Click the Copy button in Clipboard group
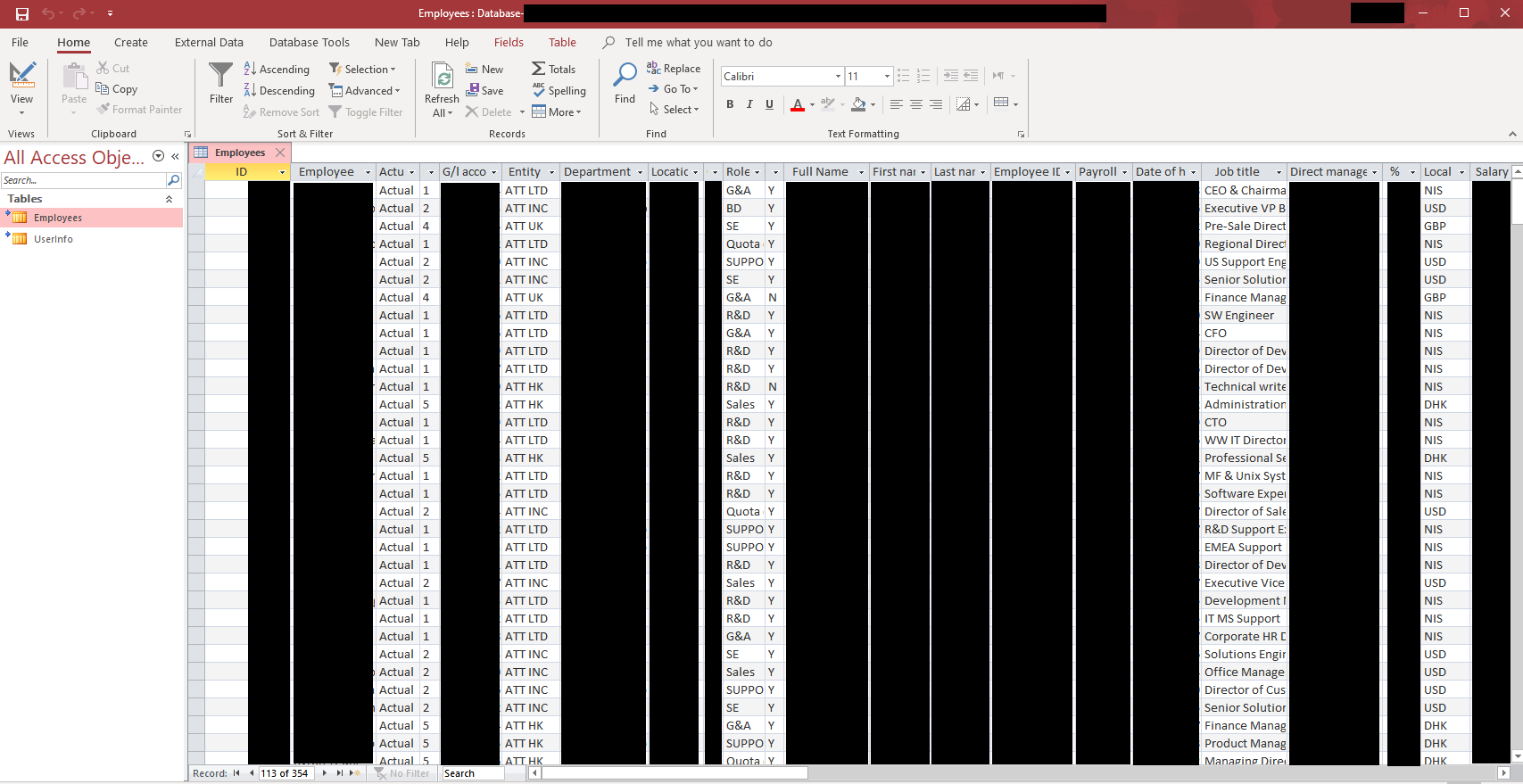Image resolution: width=1523 pixels, height=784 pixels. pos(117,89)
